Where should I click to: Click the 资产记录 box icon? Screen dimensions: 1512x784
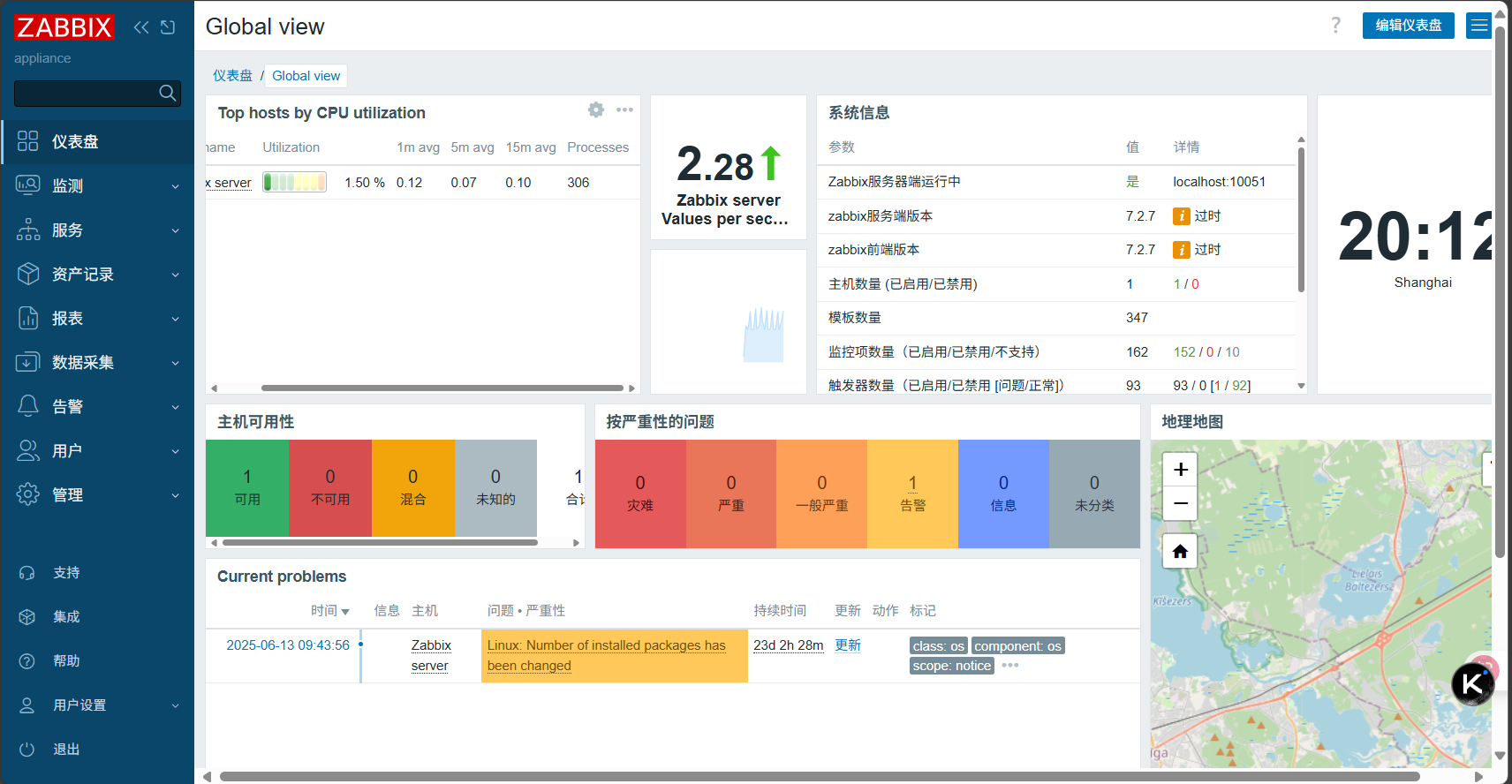[x=28, y=274]
